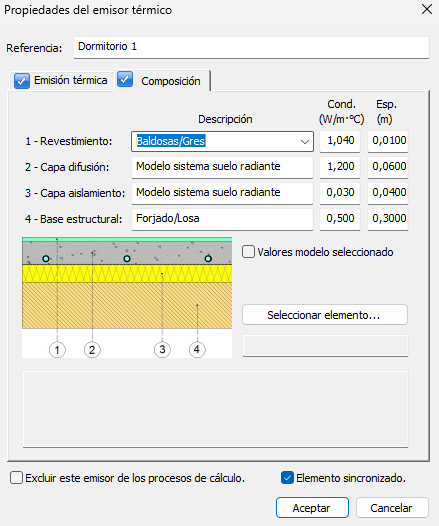Confirm with the Aceptar button
Screen dimensions: 439x526
click(312, 508)
